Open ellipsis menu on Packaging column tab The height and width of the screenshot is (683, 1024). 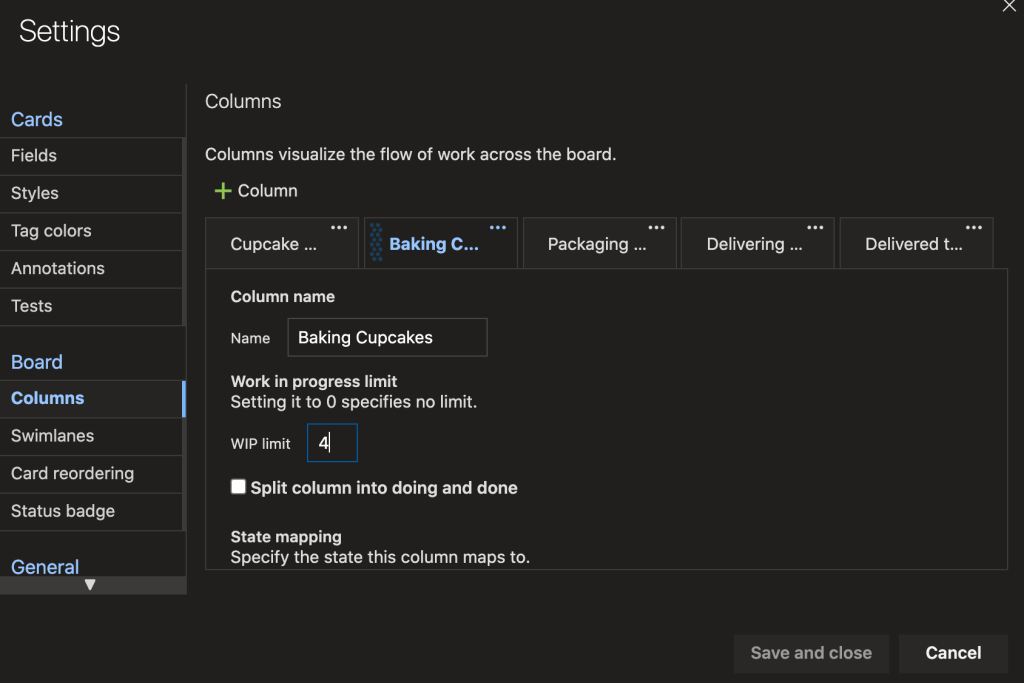[x=656, y=228]
